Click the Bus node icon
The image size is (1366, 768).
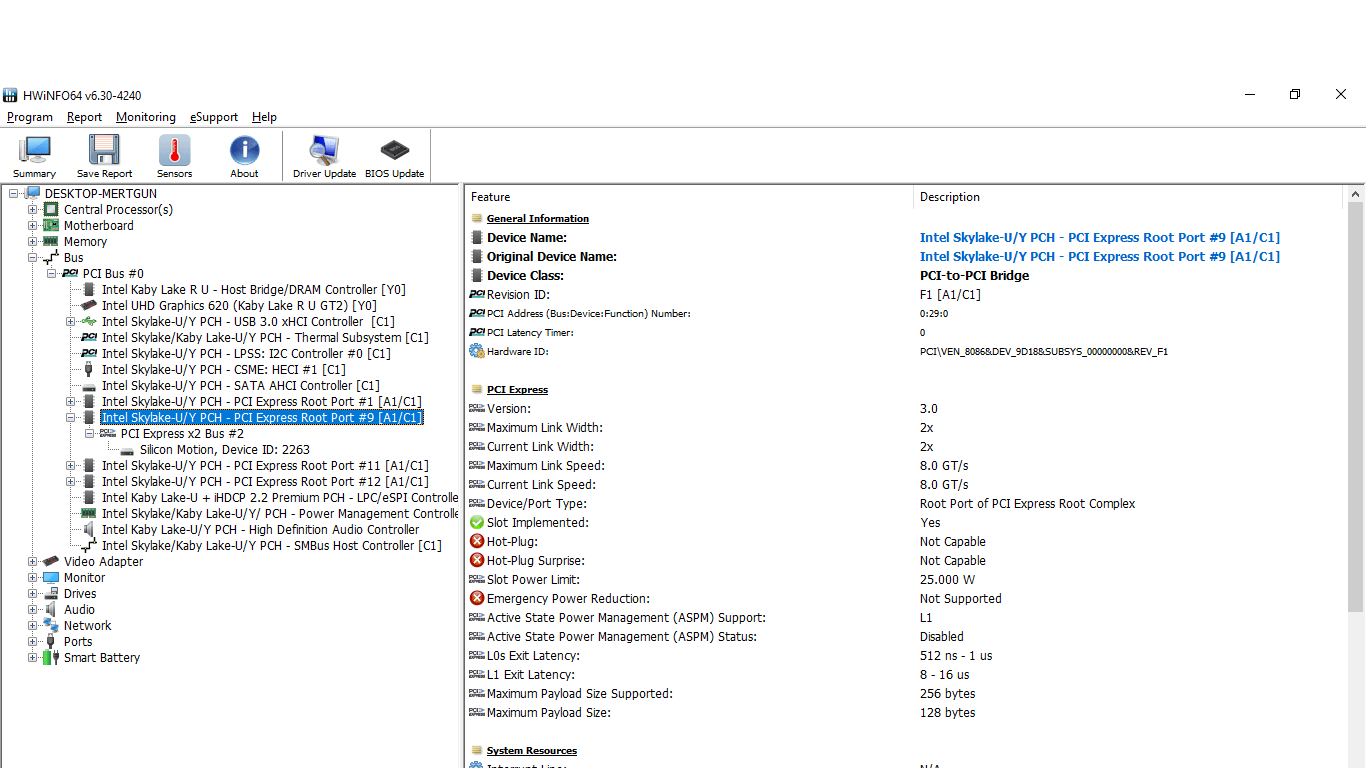point(51,258)
